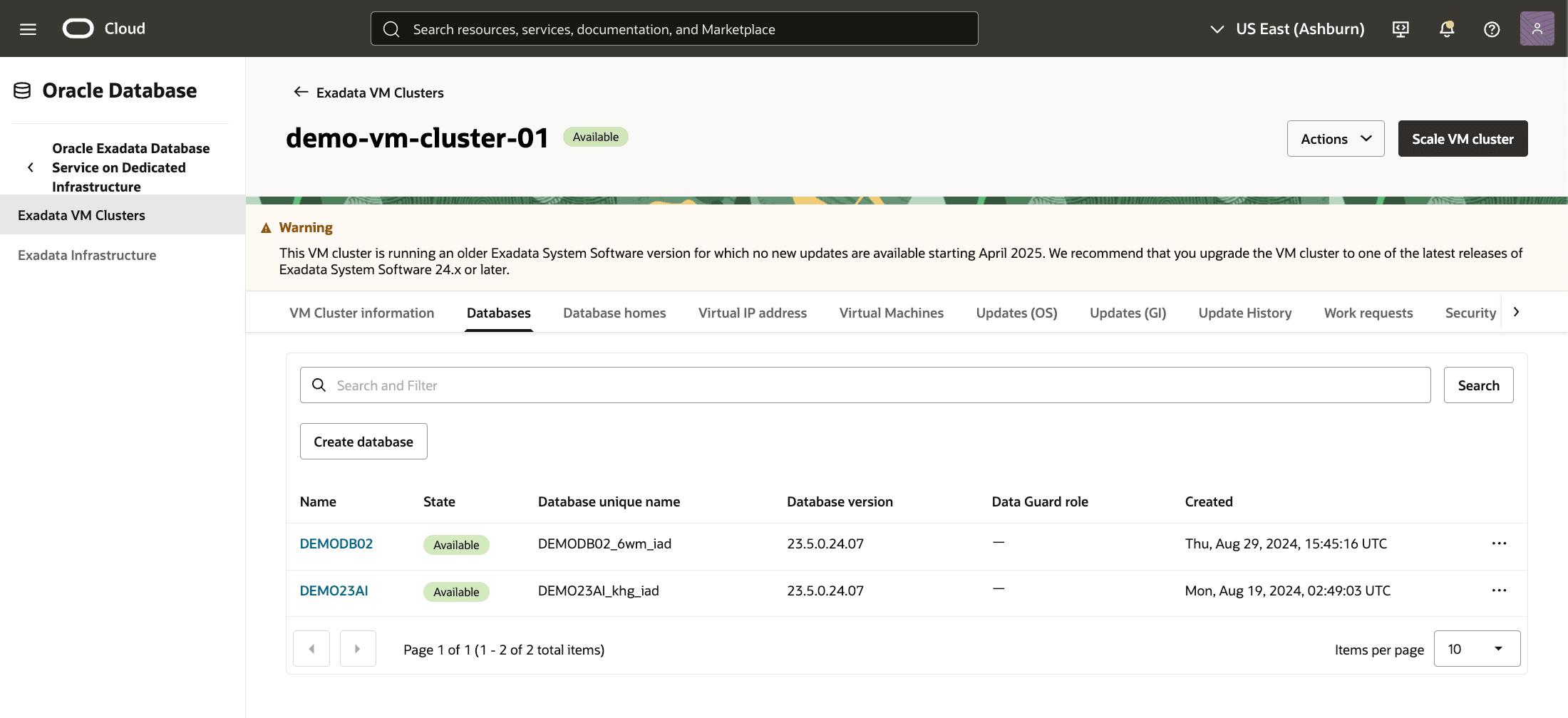Click the Oracle Database sidebar icon
The image size is (1568, 718).
tap(21, 90)
